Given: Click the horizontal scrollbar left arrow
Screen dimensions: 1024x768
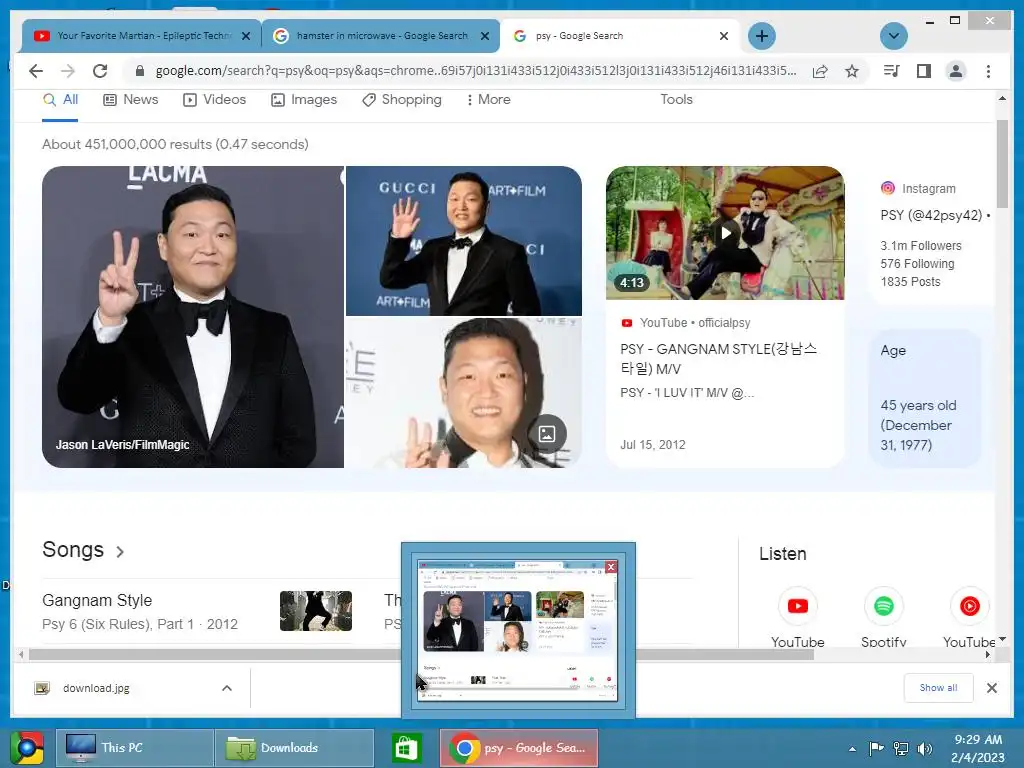Looking at the screenshot, I should coord(22,654).
